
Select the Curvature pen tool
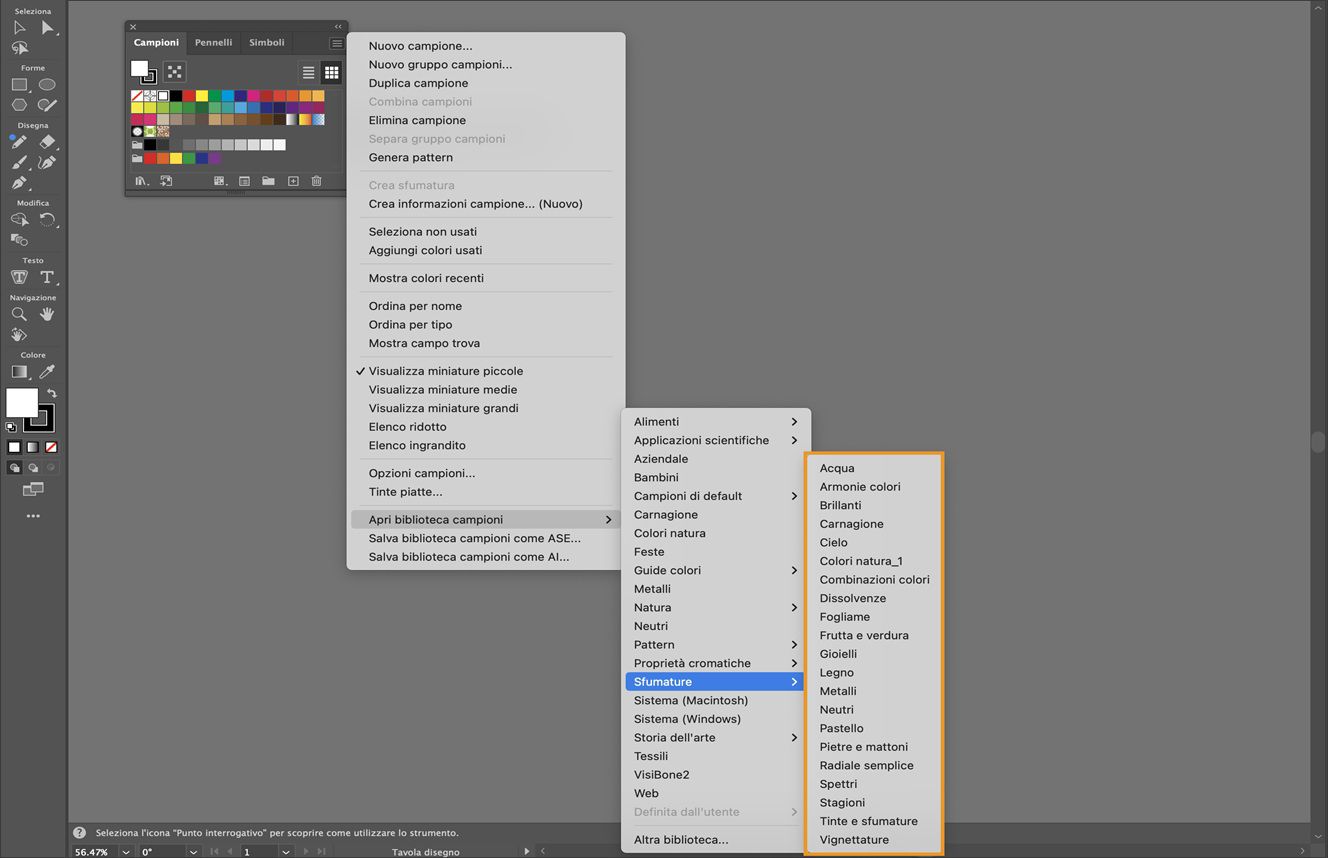[47, 163]
